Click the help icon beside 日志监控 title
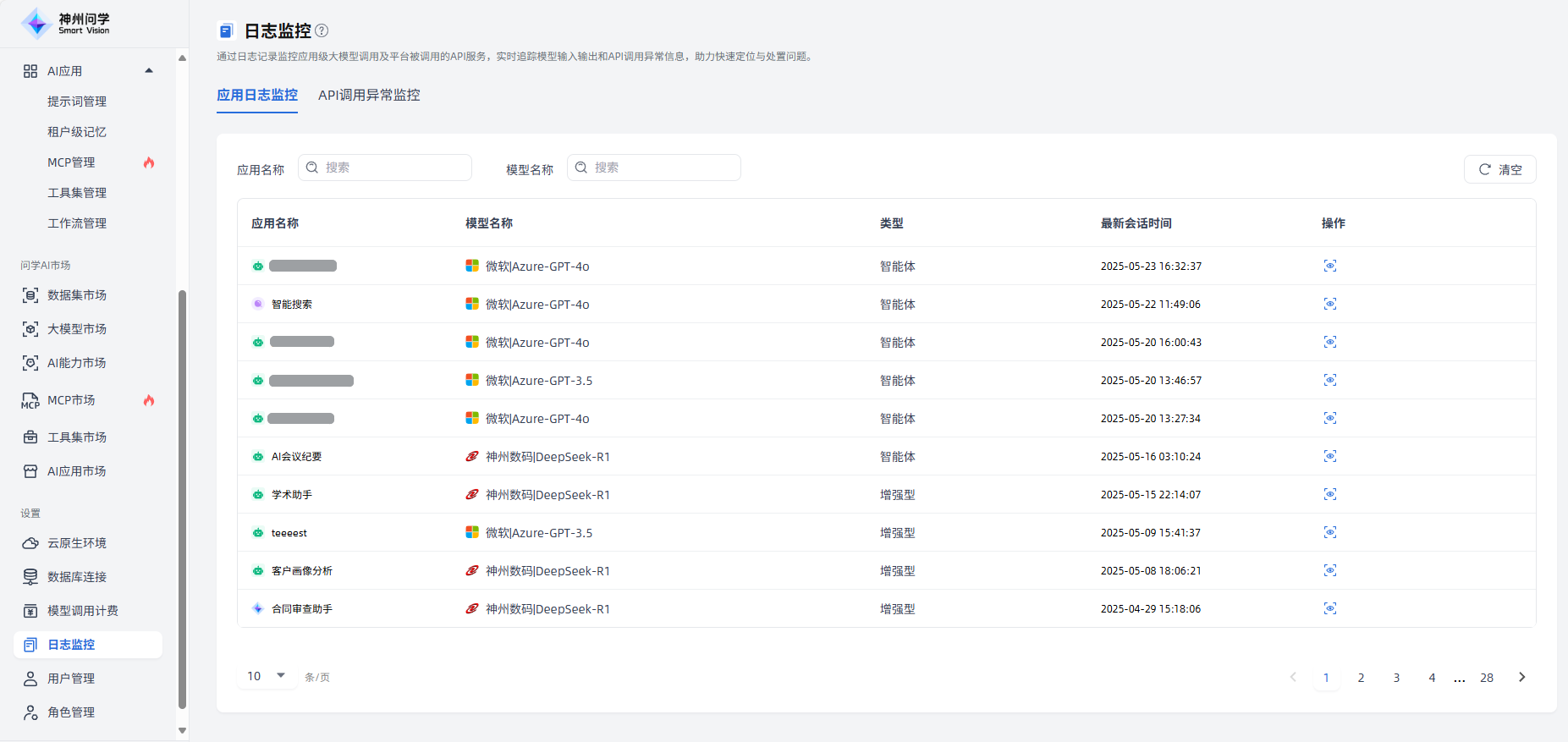Screen dimensions: 1568x742 click(322, 30)
